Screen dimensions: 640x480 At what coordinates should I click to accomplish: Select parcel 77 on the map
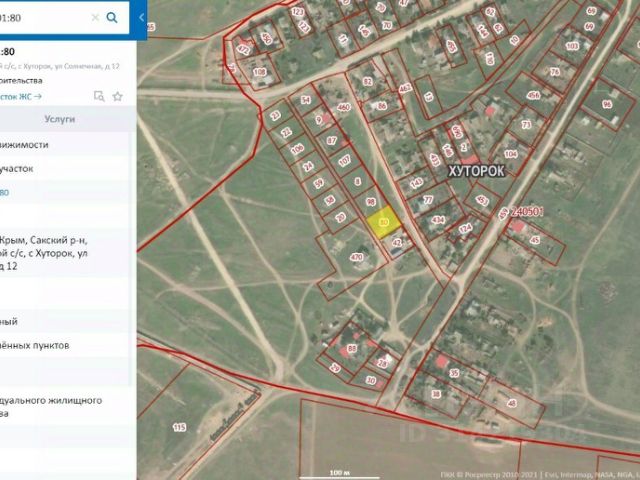click(x=428, y=200)
